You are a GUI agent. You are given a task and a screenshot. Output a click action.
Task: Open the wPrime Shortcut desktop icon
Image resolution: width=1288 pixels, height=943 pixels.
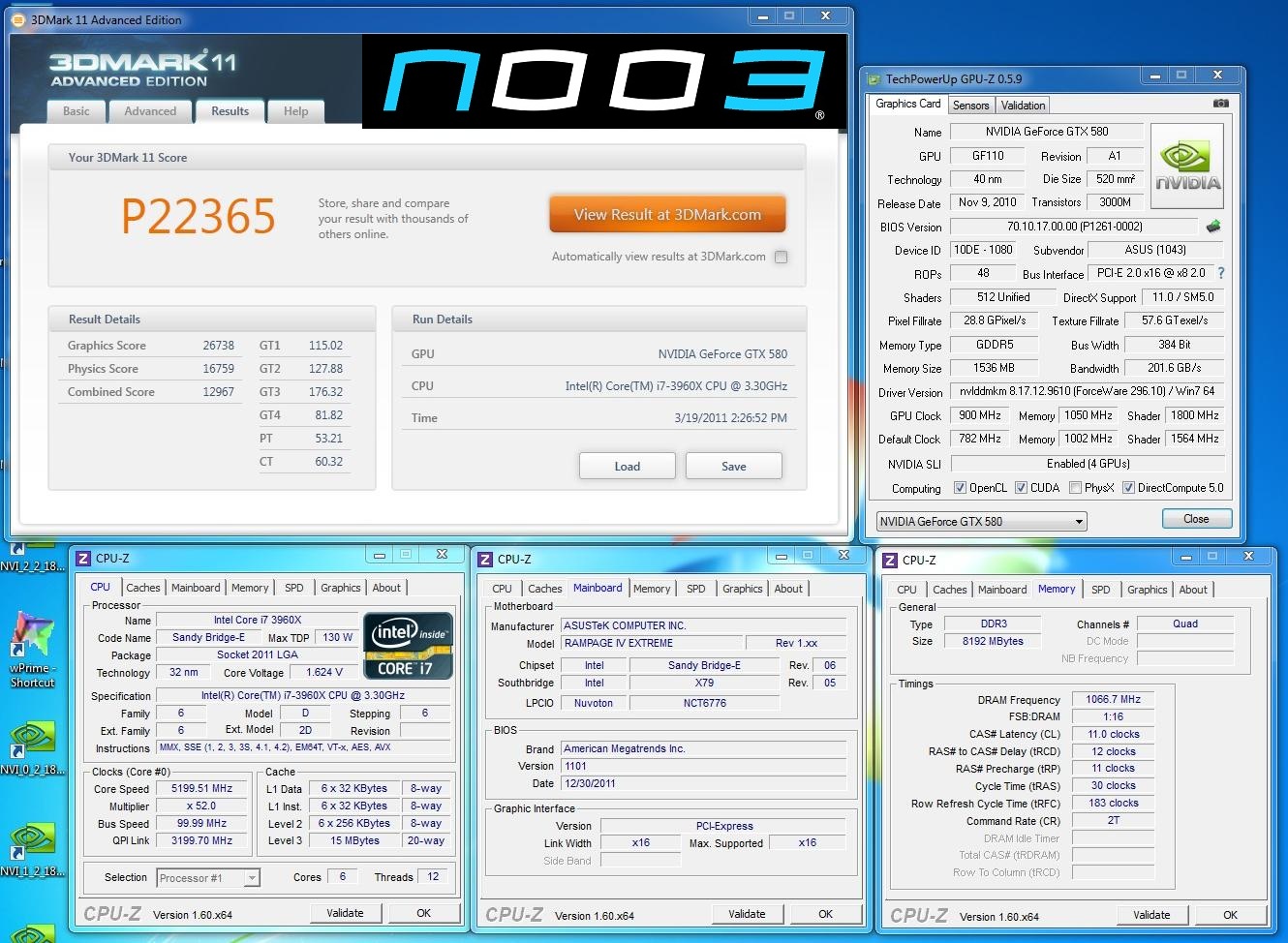pyautogui.click(x=31, y=639)
